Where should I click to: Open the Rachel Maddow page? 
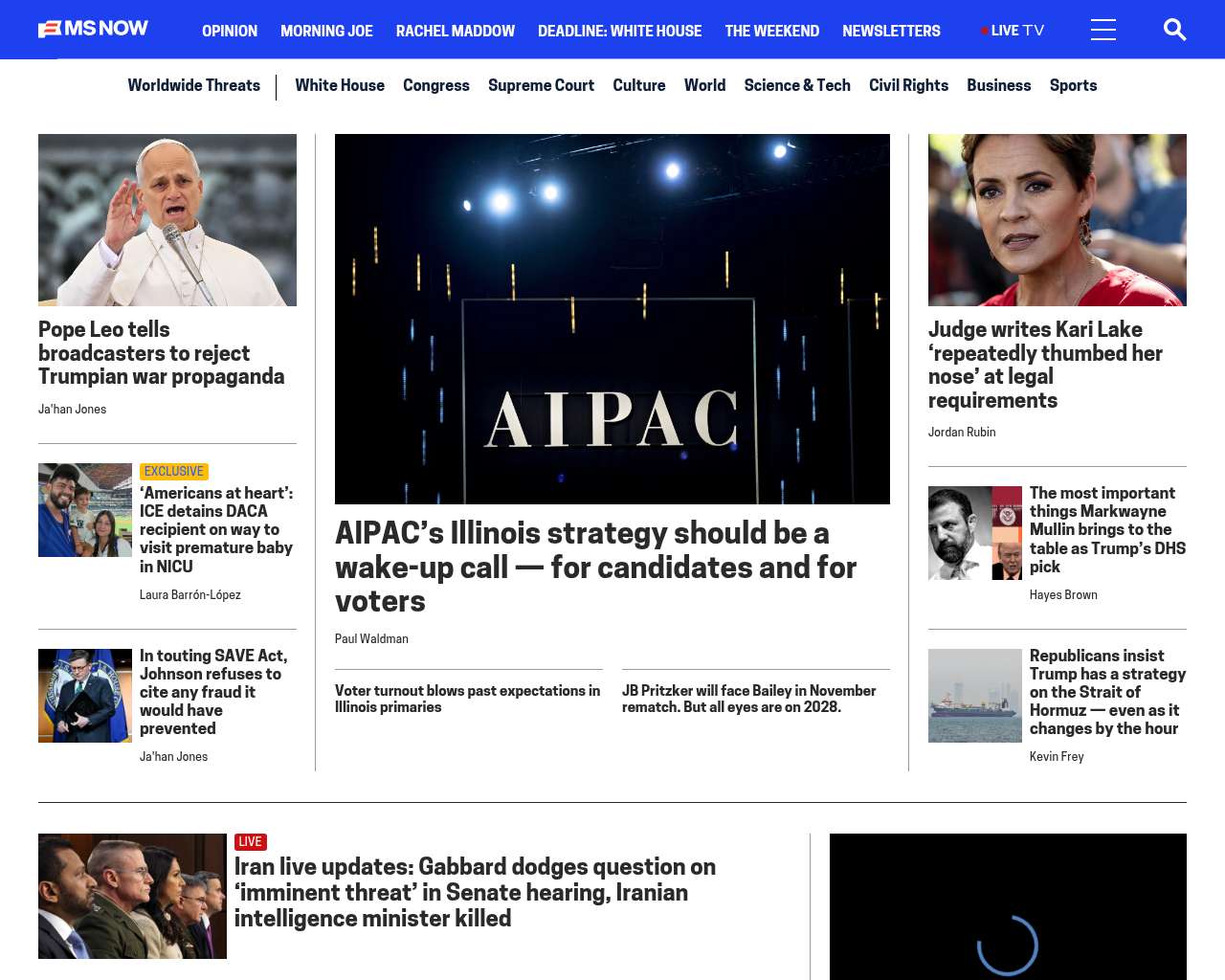(456, 31)
